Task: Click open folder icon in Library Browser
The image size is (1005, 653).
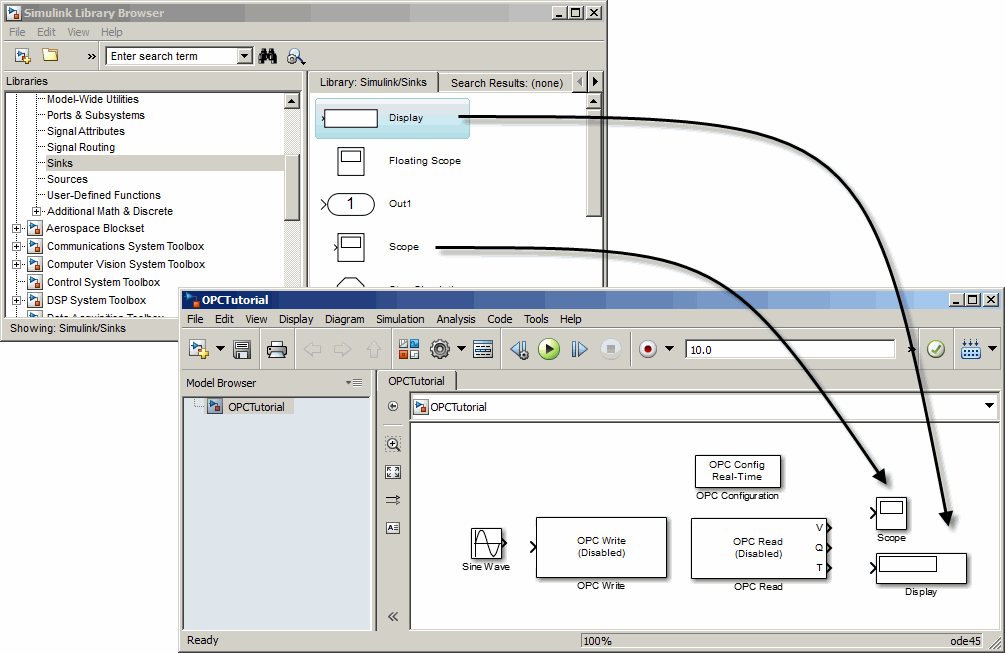Action: click(50, 56)
